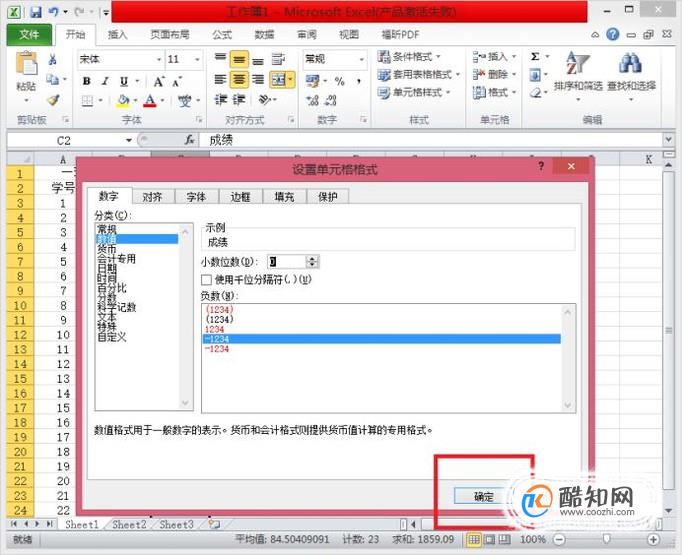Click the Percent Style icon
This screenshot has width=682, height=555.
[340, 81]
